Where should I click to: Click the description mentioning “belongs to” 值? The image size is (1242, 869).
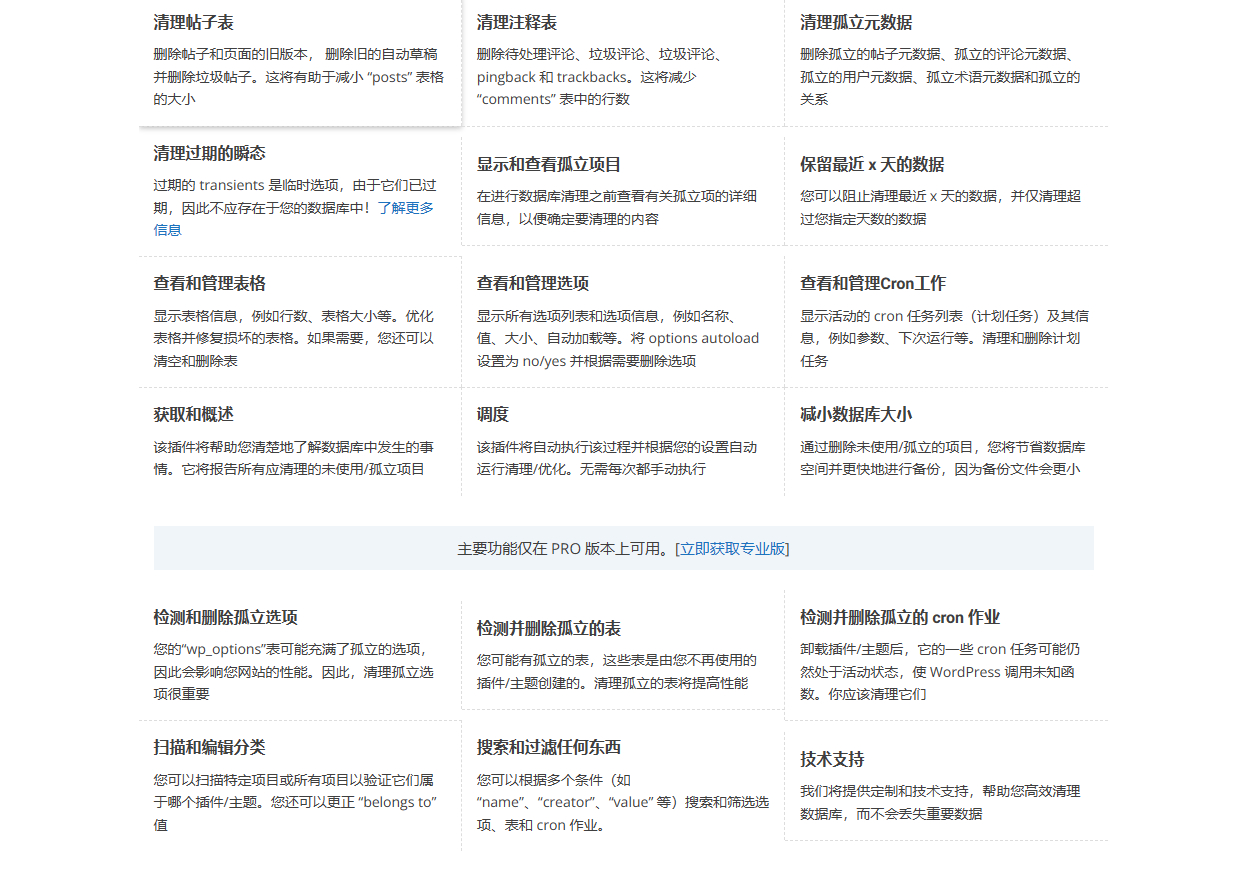pos(295,802)
